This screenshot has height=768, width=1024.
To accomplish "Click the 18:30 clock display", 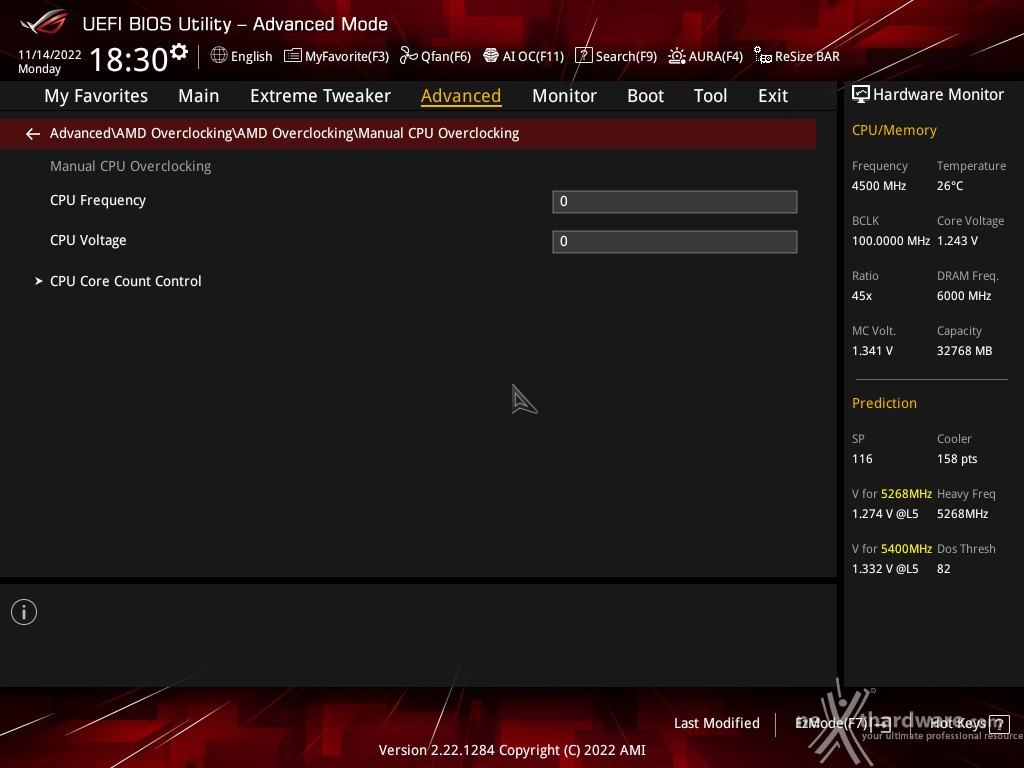I will click(x=129, y=59).
